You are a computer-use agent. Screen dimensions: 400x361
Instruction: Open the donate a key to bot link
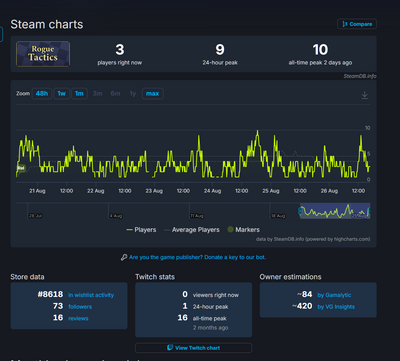point(197,257)
